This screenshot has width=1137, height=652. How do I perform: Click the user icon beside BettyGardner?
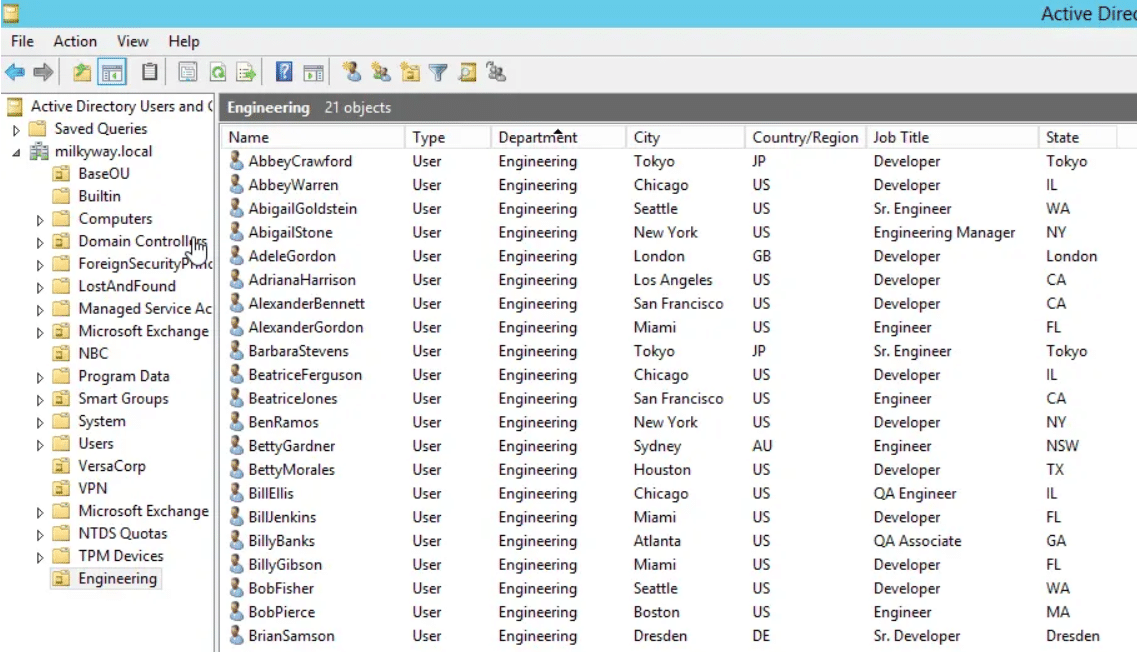[x=236, y=445]
